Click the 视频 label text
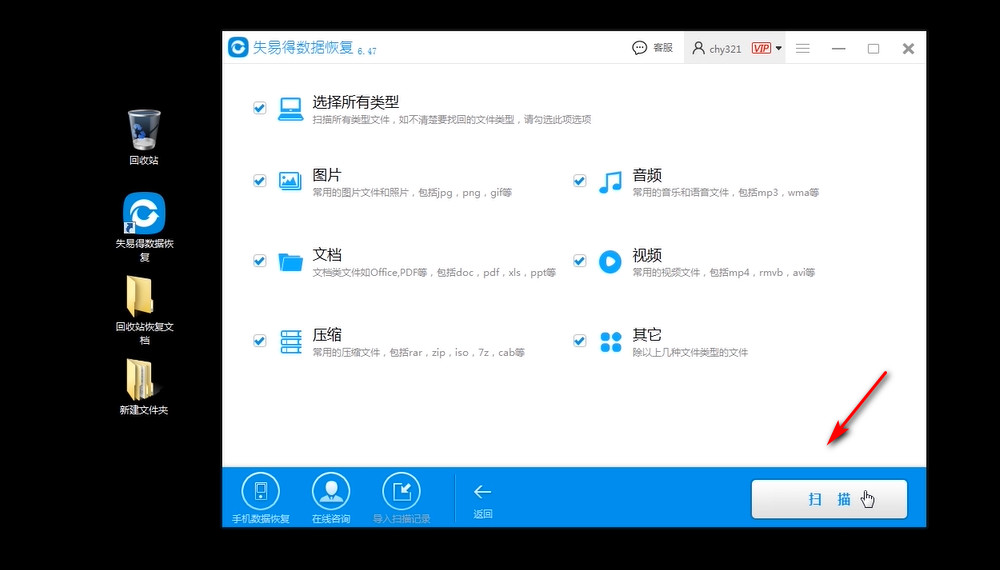This screenshot has width=1000, height=570. click(x=647, y=255)
